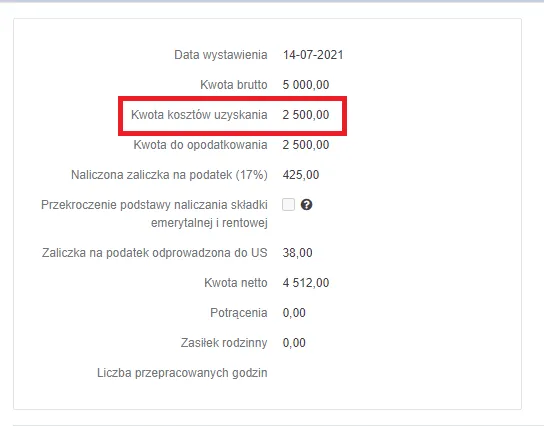Click the Kwota netto value 4 512,00
Image resolution: width=544 pixels, height=426 pixels.
point(306,283)
